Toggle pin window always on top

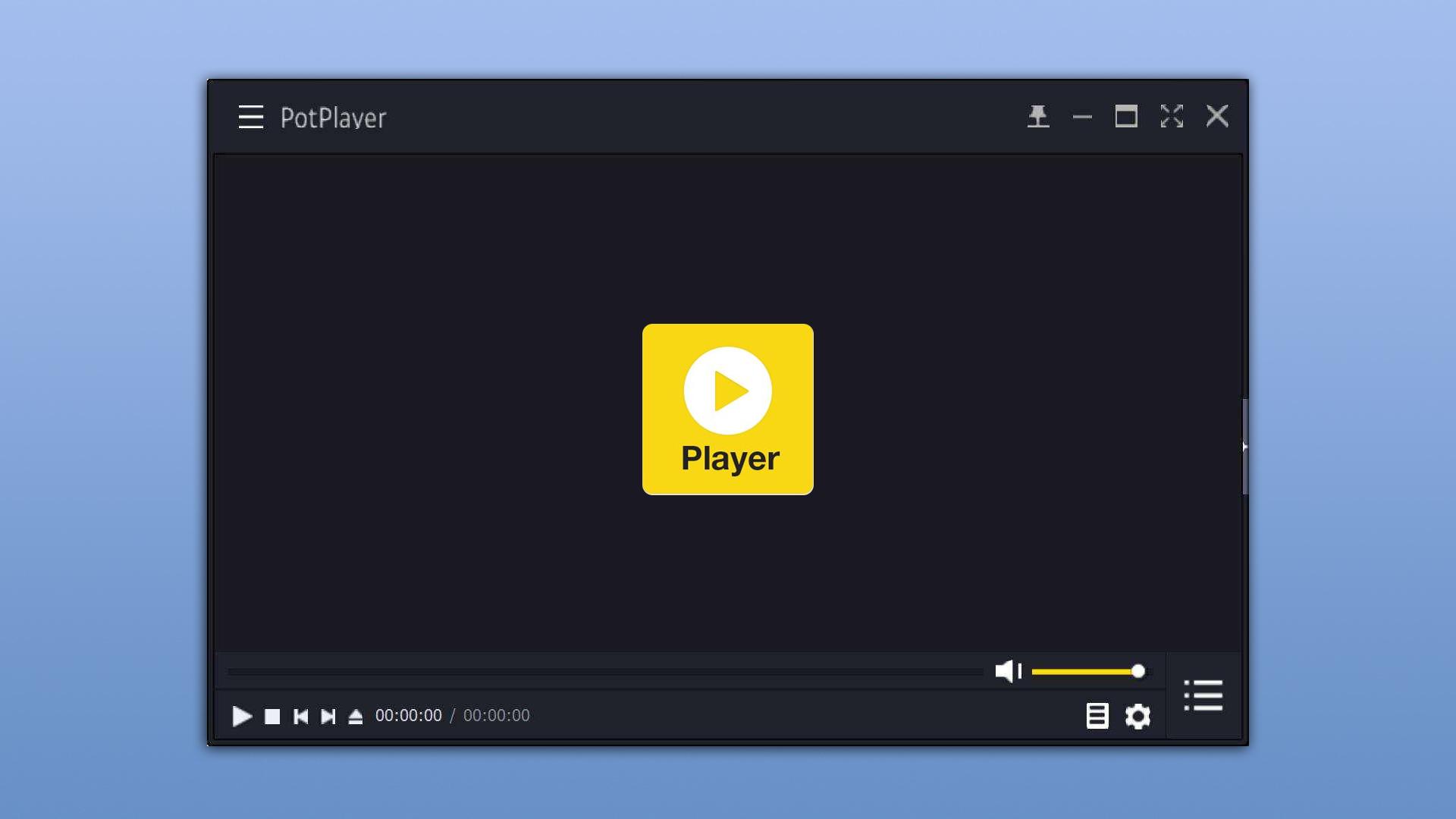(1038, 116)
